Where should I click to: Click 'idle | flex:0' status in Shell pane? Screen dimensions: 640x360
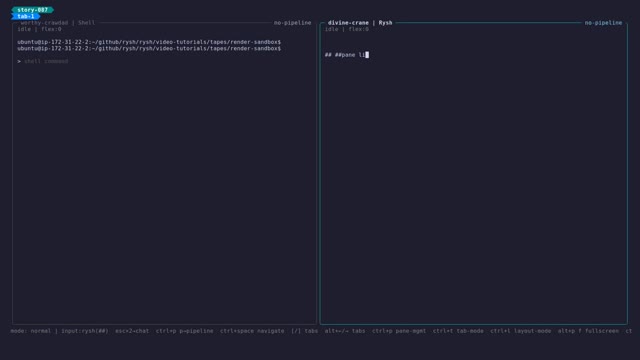(x=39, y=29)
